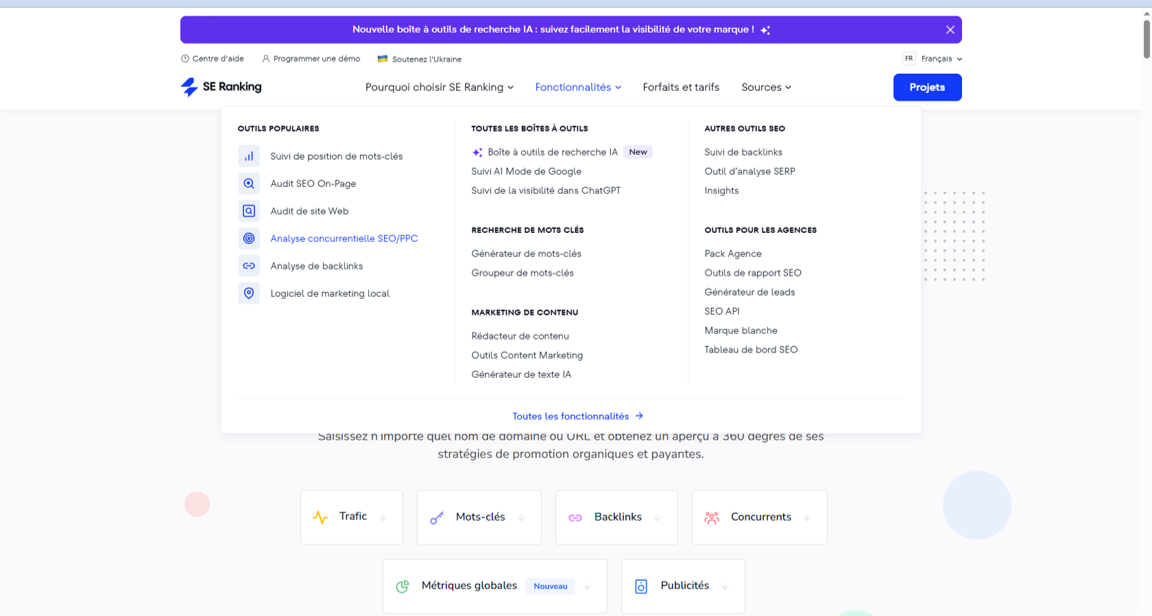Screen dimensions: 1152x616
Task: Select Générateur de mots-clés menu entry
Action: point(526,254)
